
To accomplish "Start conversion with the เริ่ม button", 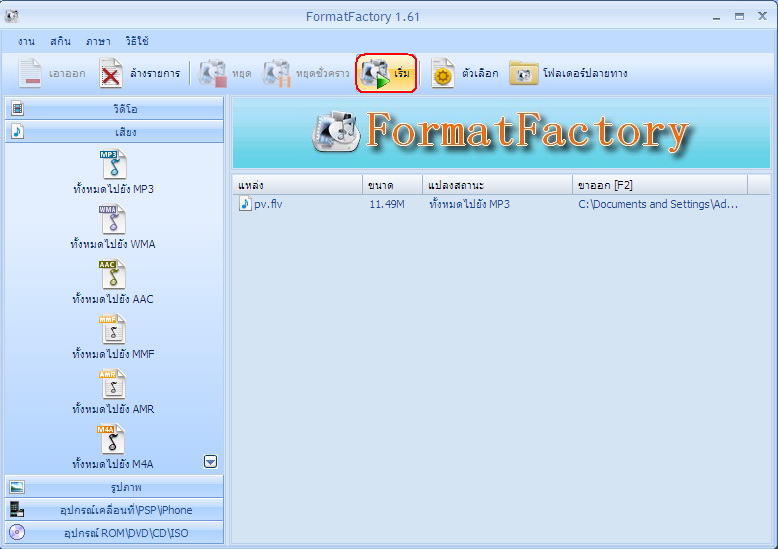I will tap(386, 73).
